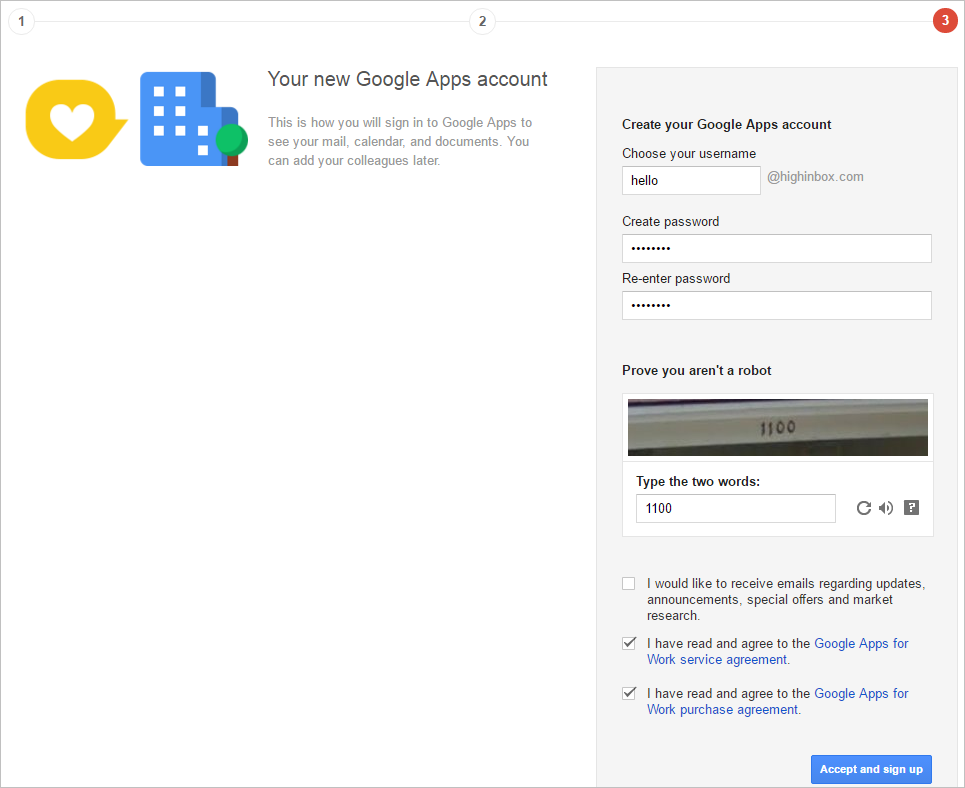Screen dimensions: 965x788
Task: Go to step 1 circle
Action: [x=22, y=22]
